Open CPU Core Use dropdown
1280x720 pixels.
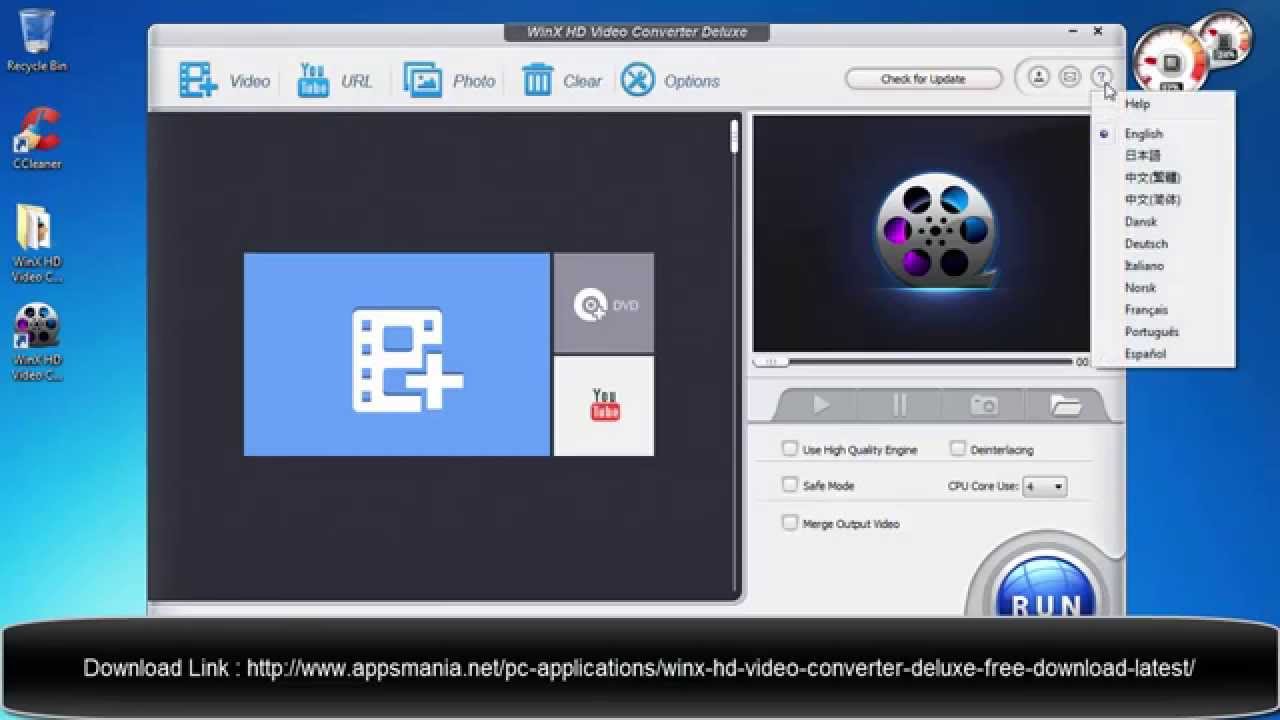click(x=1044, y=486)
